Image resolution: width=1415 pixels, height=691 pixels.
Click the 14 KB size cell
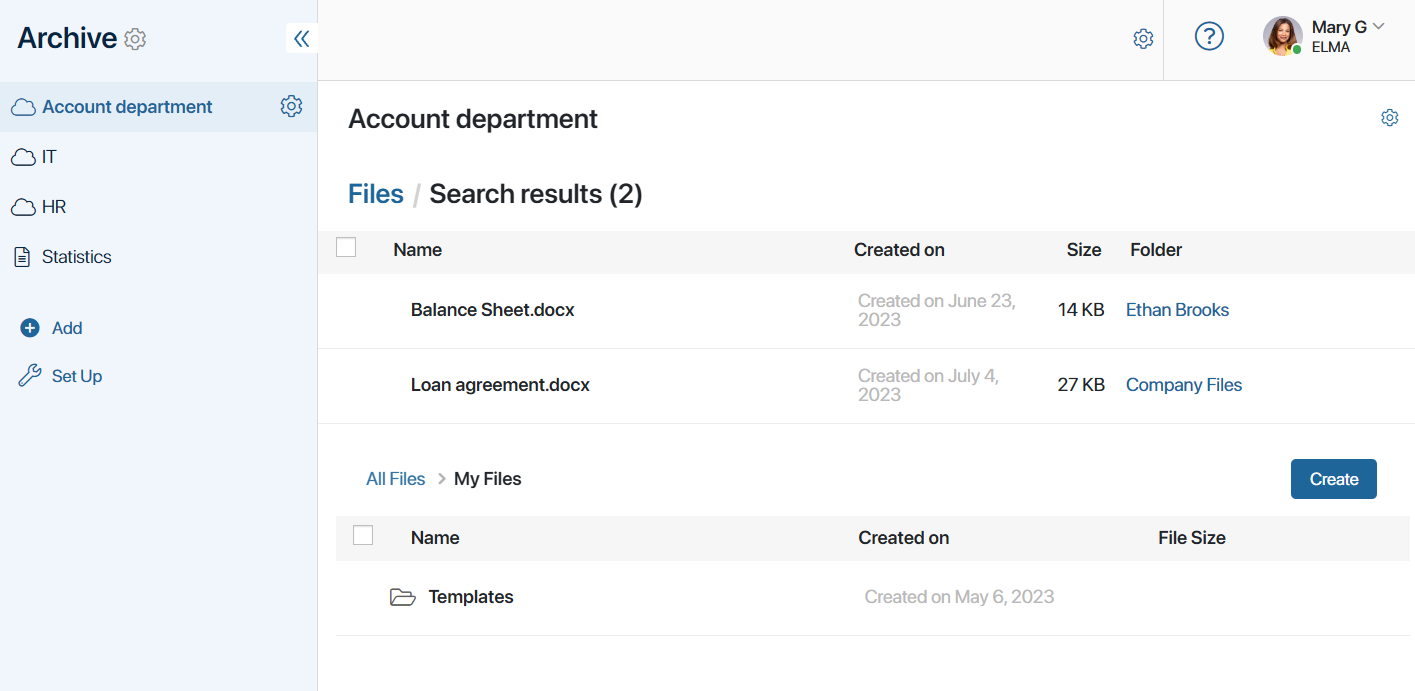1081,310
